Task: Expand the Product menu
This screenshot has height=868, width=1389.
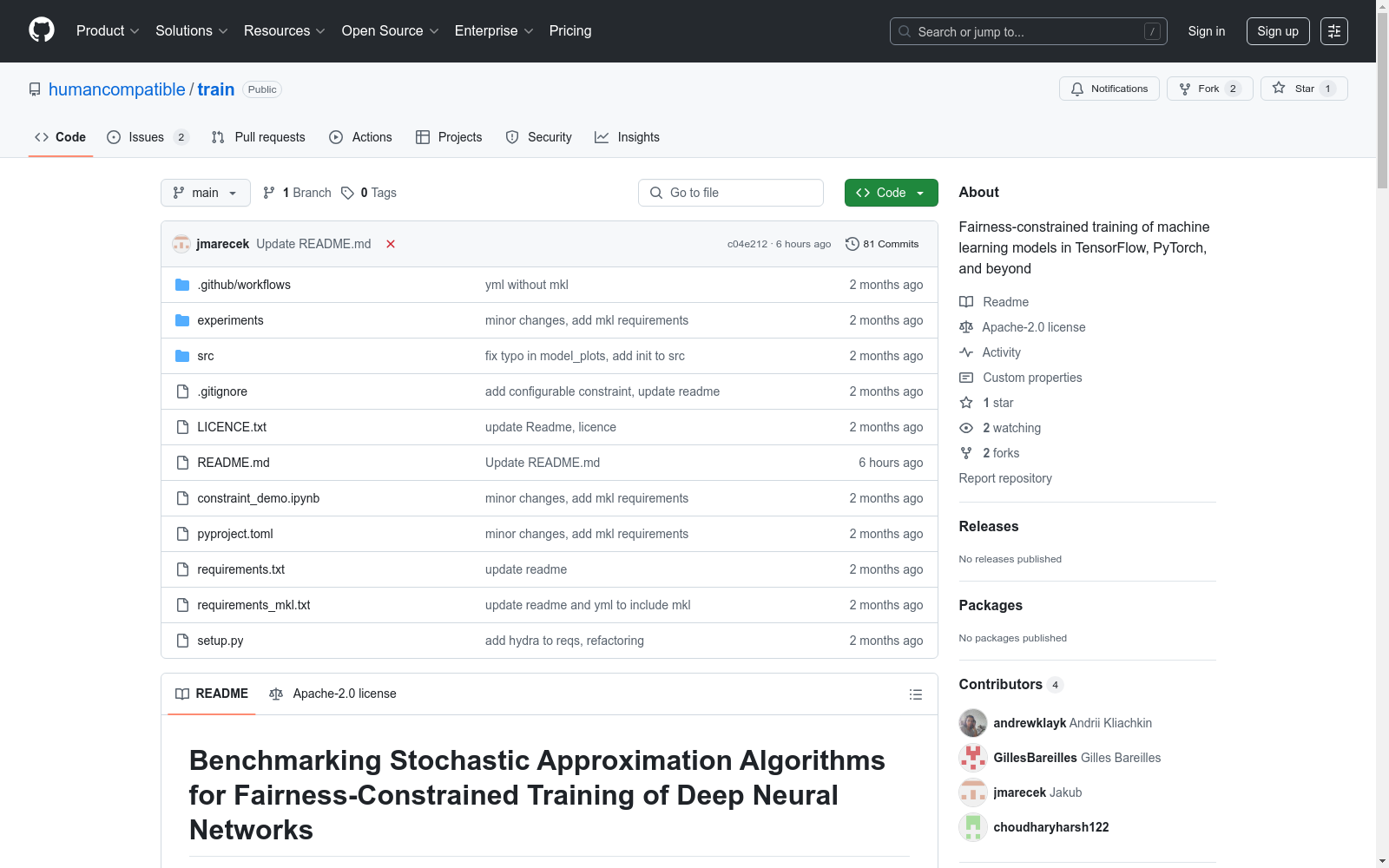Action: 108,30
